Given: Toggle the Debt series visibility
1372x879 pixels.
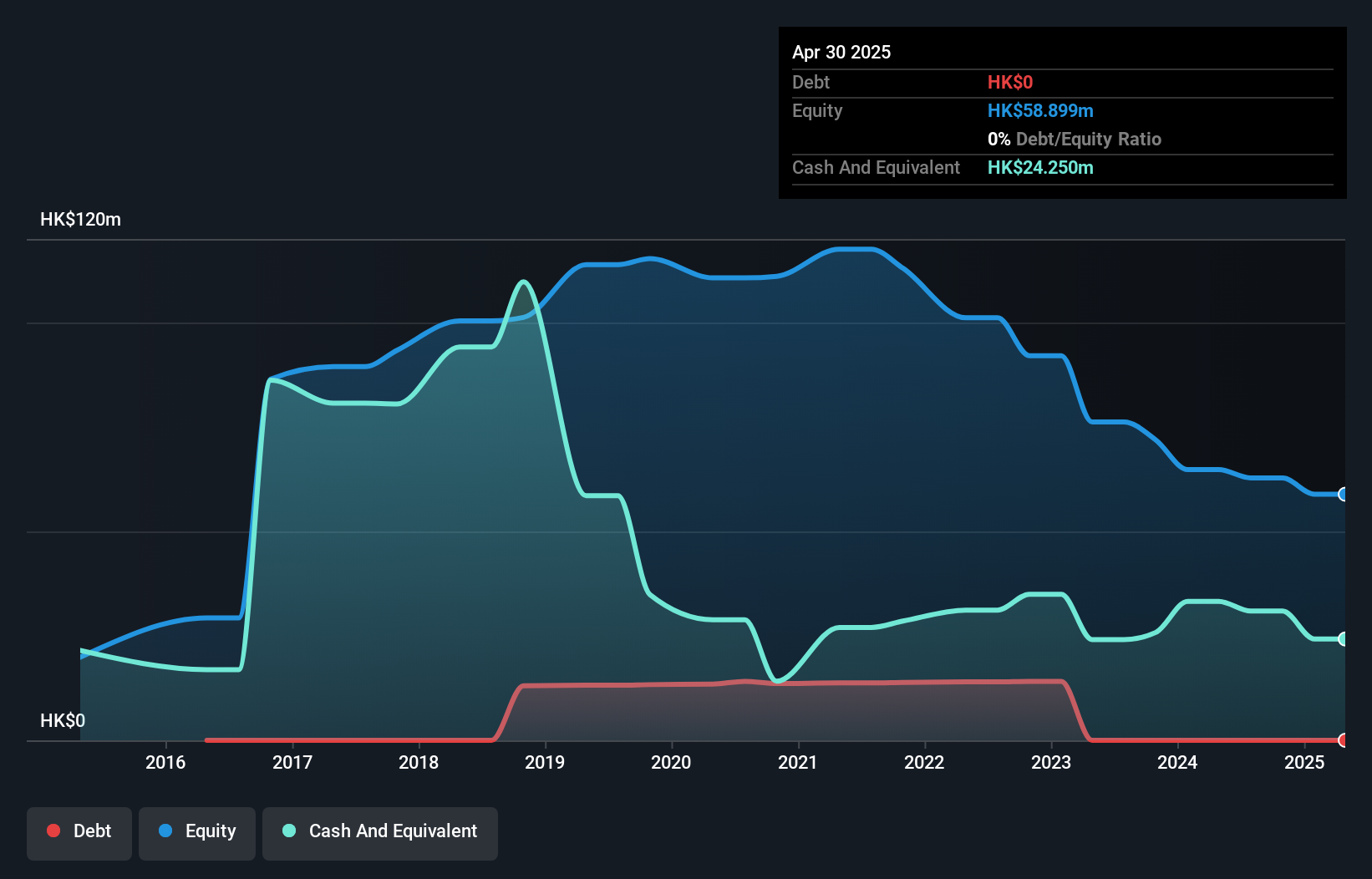Looking at the screenshot, I should point(79,831).
